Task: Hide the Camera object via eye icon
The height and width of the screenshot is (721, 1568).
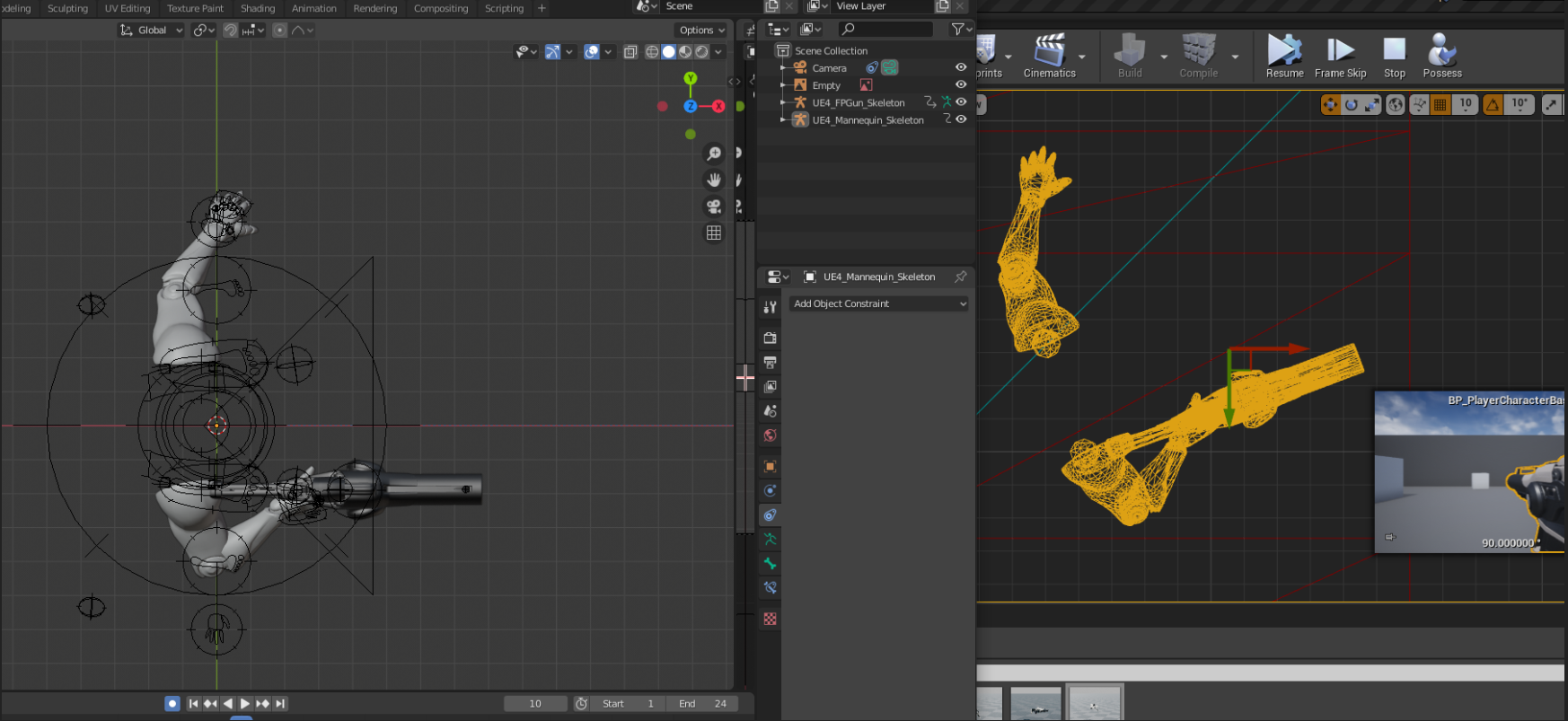Action: tap(961, 67)
